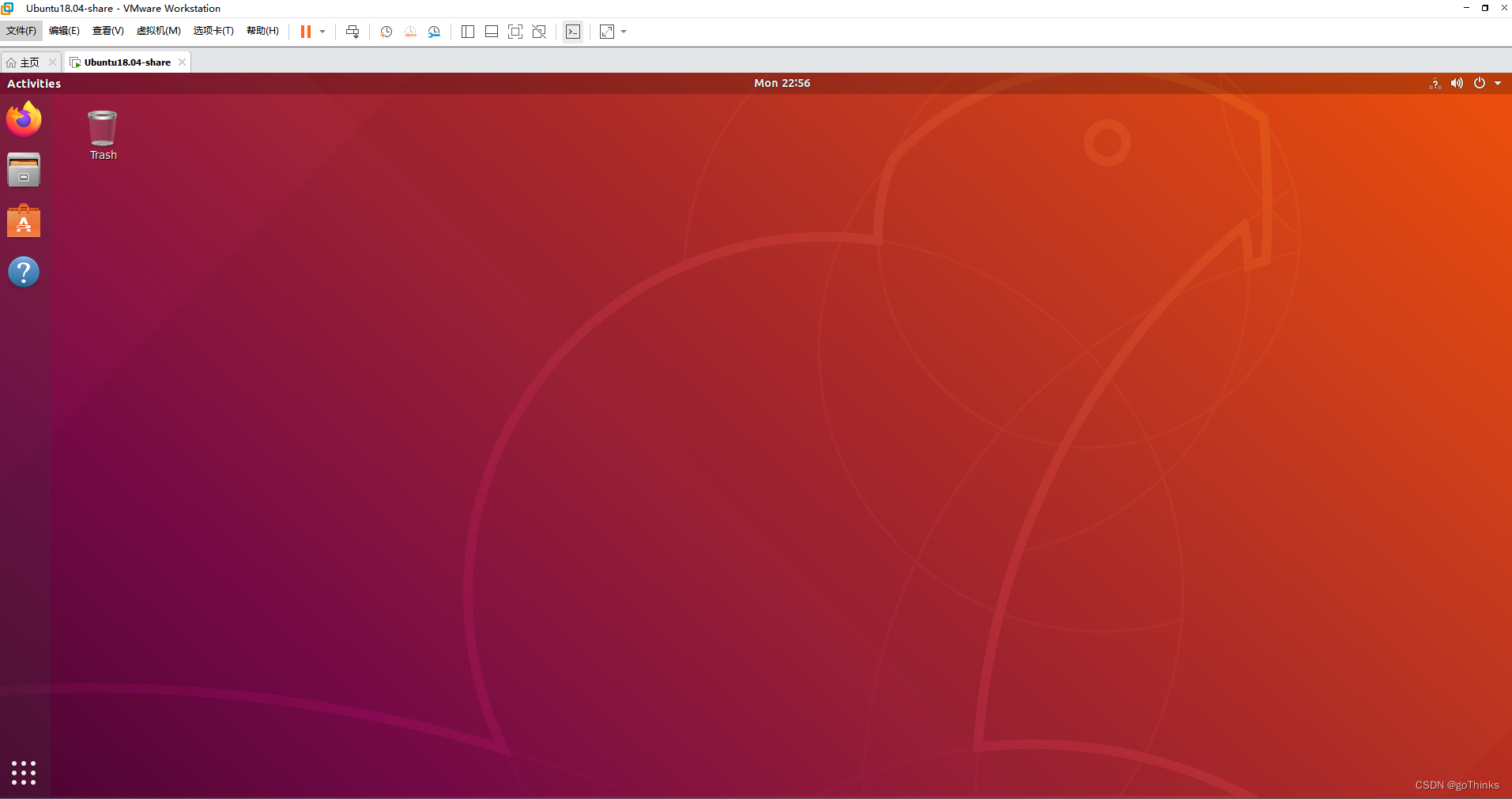The image size is (1512, 799).
Task: Open the 文件(F) menu
Action: (21, 31)
